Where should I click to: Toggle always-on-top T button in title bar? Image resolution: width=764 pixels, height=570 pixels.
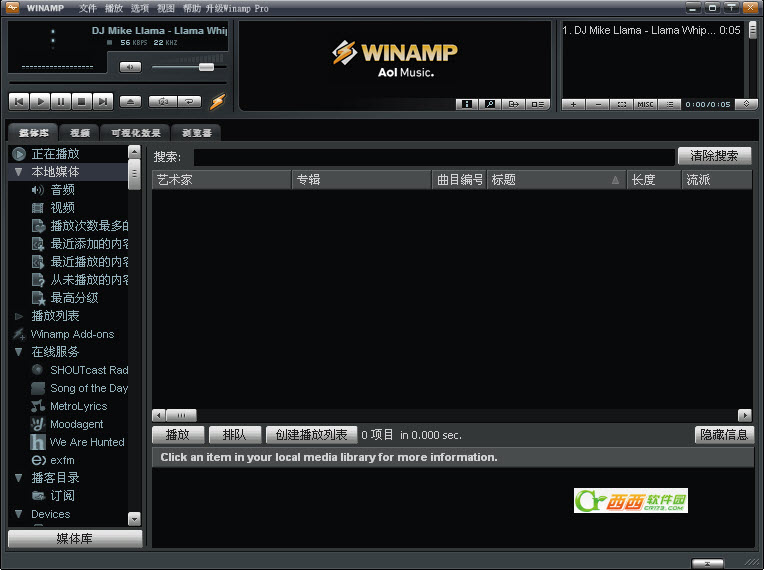(x=731, y=8)
